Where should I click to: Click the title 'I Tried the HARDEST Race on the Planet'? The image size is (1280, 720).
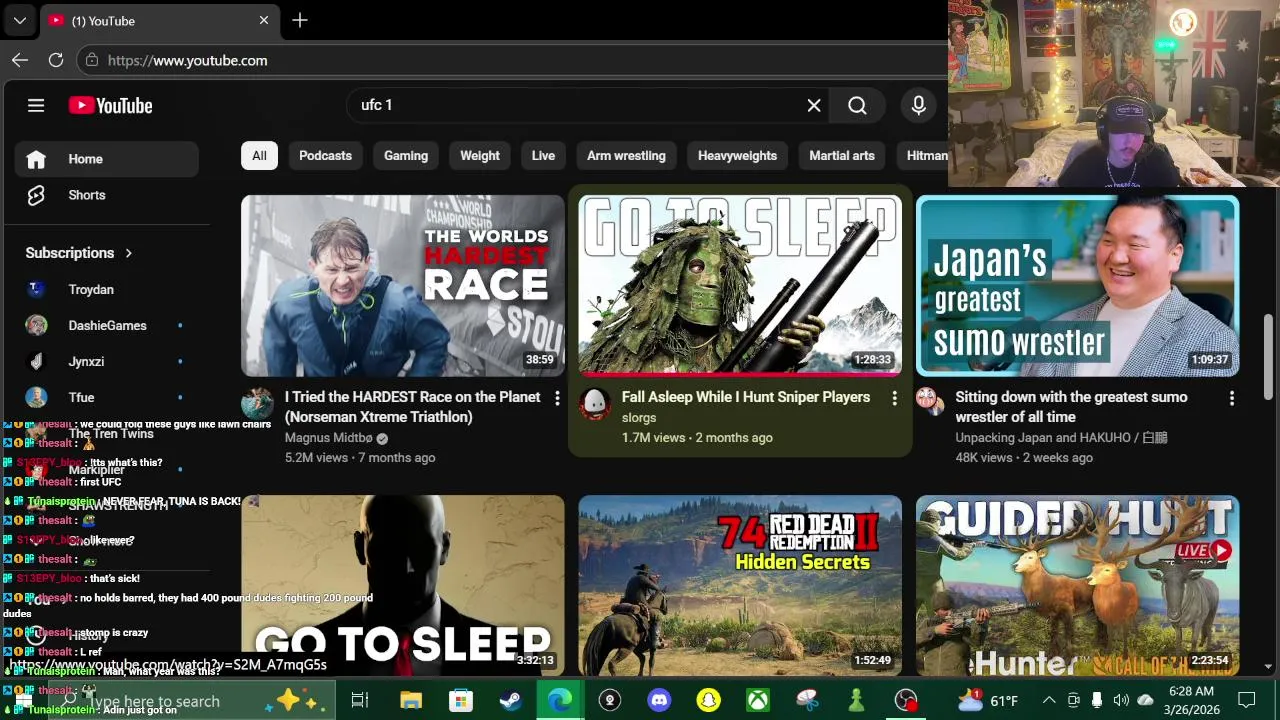(412, 407)
